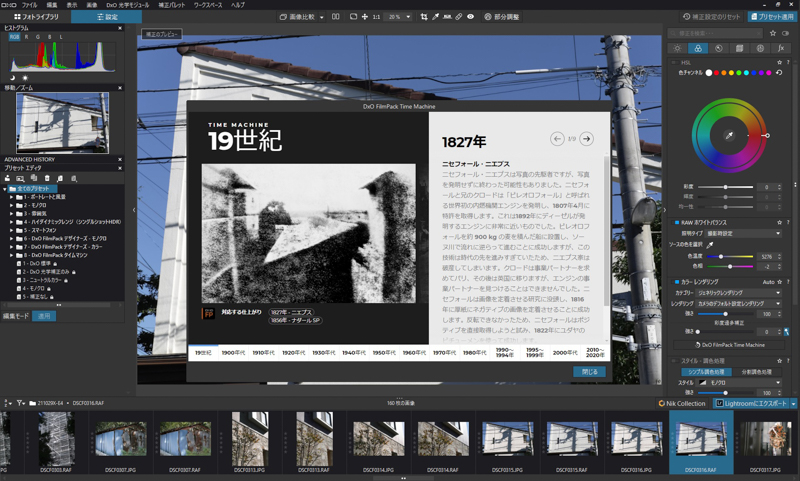Viewport: 800px width, 481px height.
Task: Click the DxO FilmPack Time Machine button
Action: pyautogui.click(x=730, y=345)
